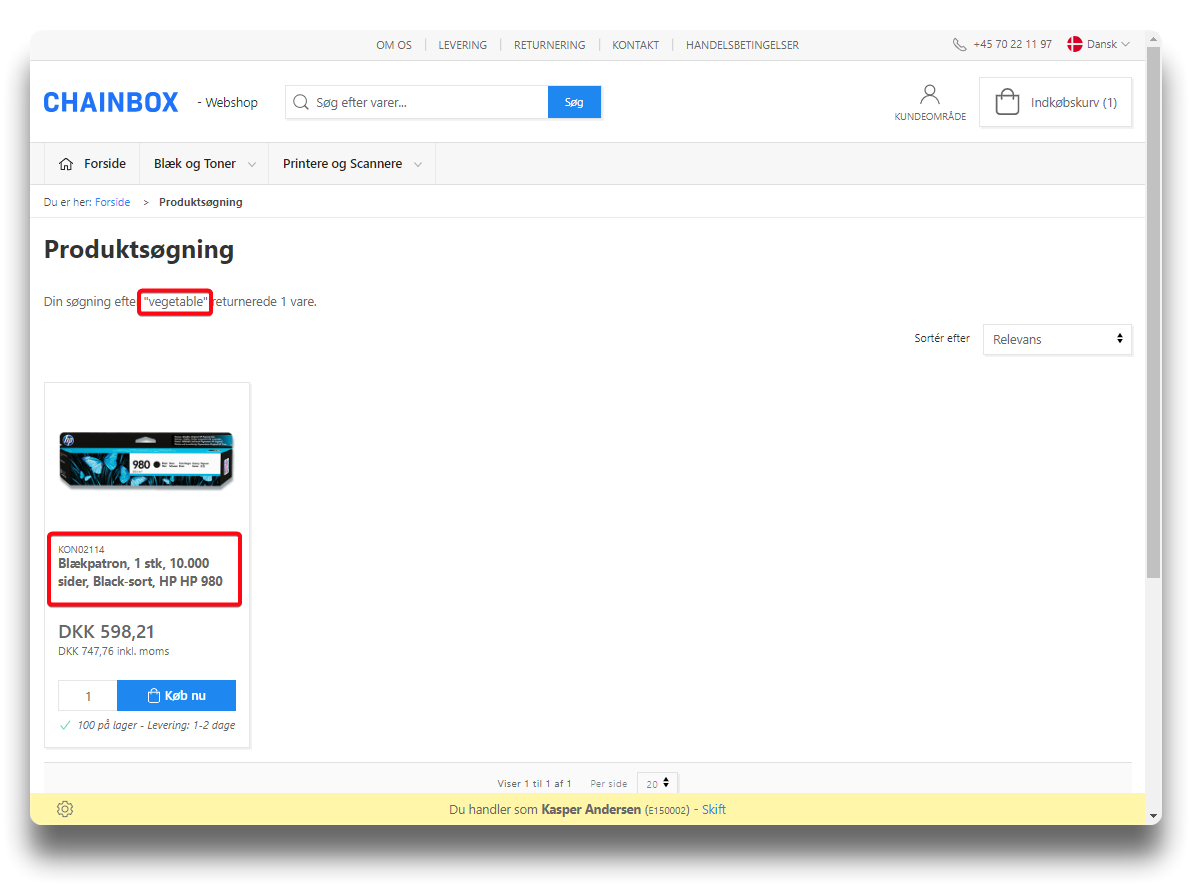Go to the RETURNERING page
This screenshot has height=887, width=1192.
pyautogui.click(x=549, y=45)
